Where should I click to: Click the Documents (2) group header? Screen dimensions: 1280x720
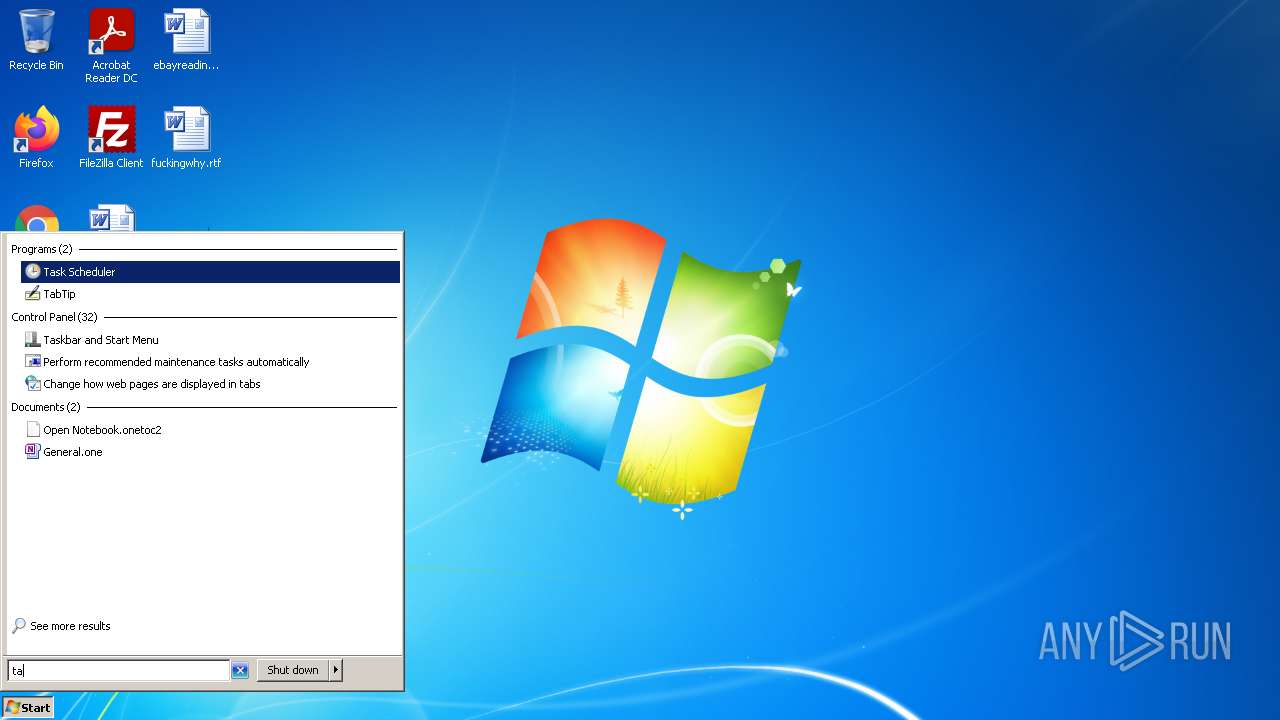[x=46, y=407]
